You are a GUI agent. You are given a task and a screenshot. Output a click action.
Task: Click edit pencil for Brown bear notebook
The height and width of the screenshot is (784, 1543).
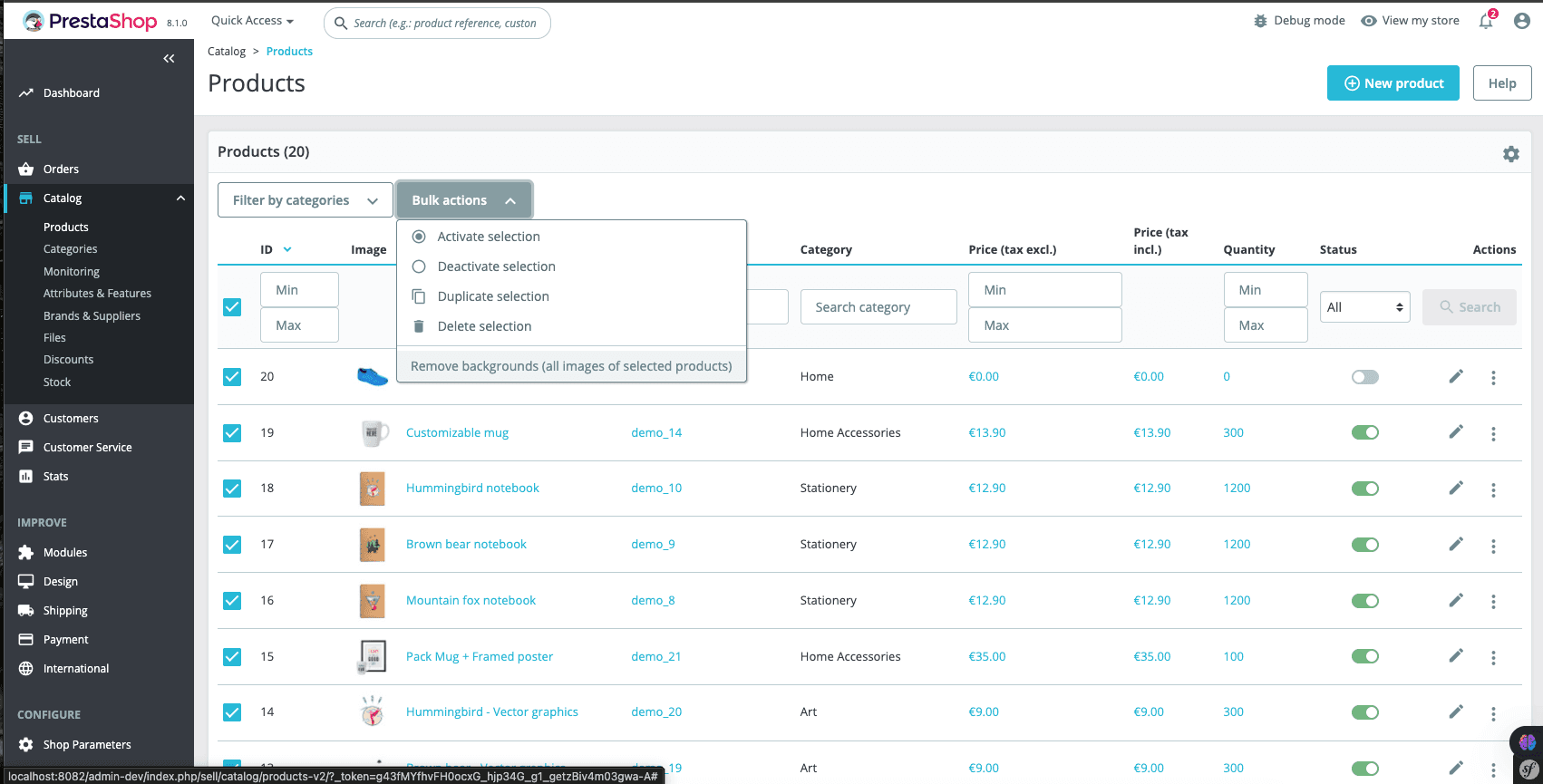point(1456,544)
